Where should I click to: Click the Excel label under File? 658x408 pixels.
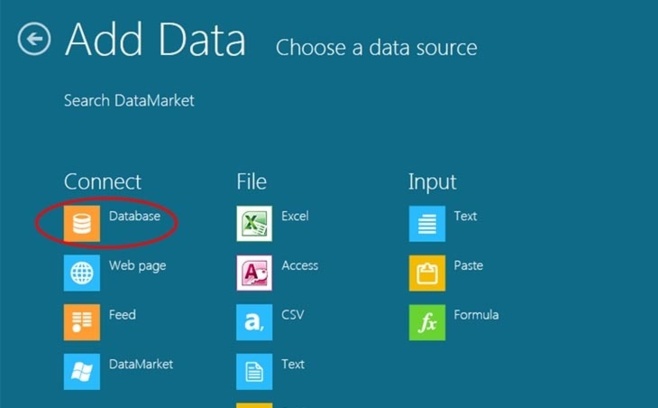point(295,216)
